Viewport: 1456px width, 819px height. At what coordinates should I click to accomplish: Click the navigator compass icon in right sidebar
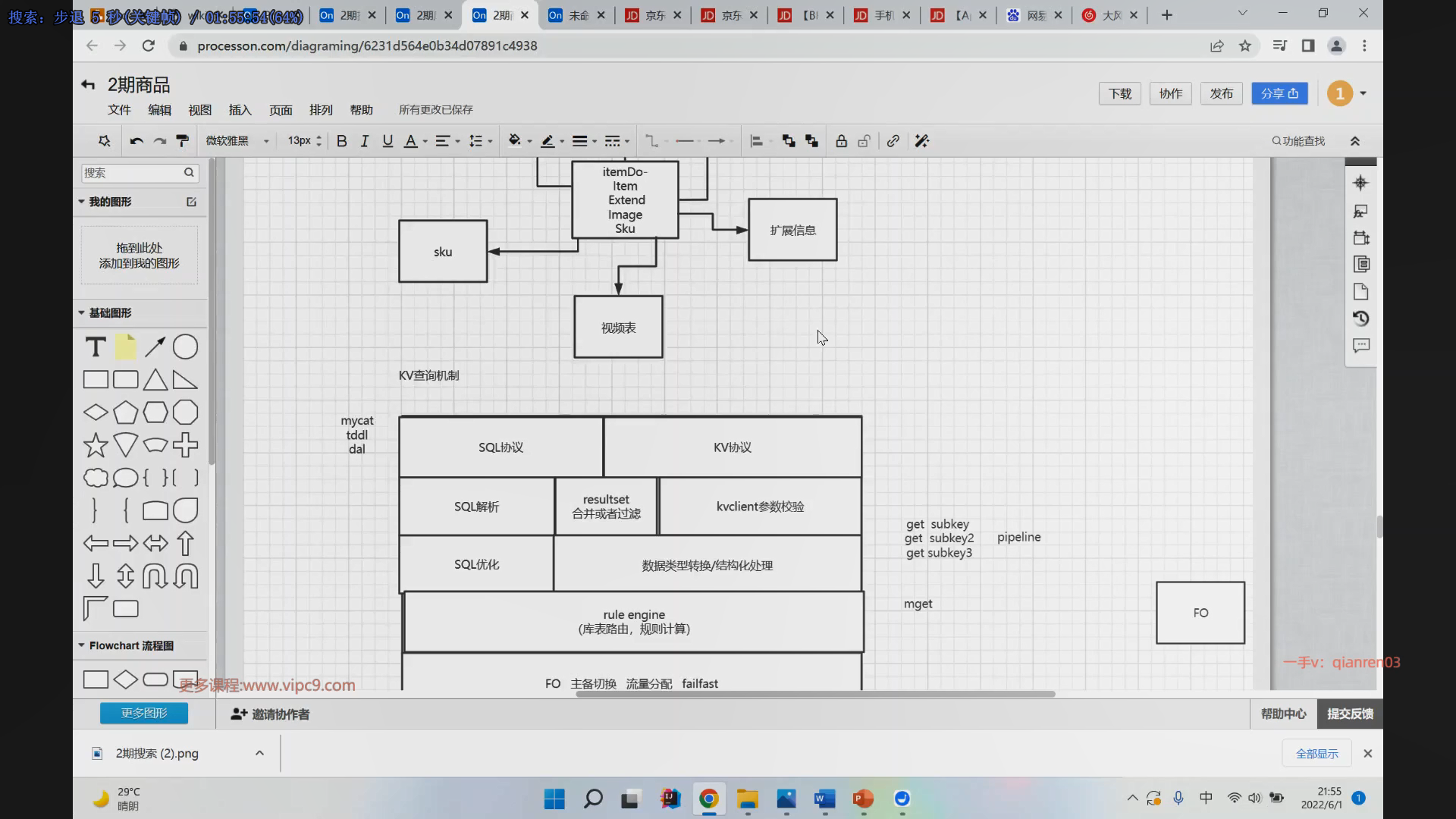coord(1360,183)
